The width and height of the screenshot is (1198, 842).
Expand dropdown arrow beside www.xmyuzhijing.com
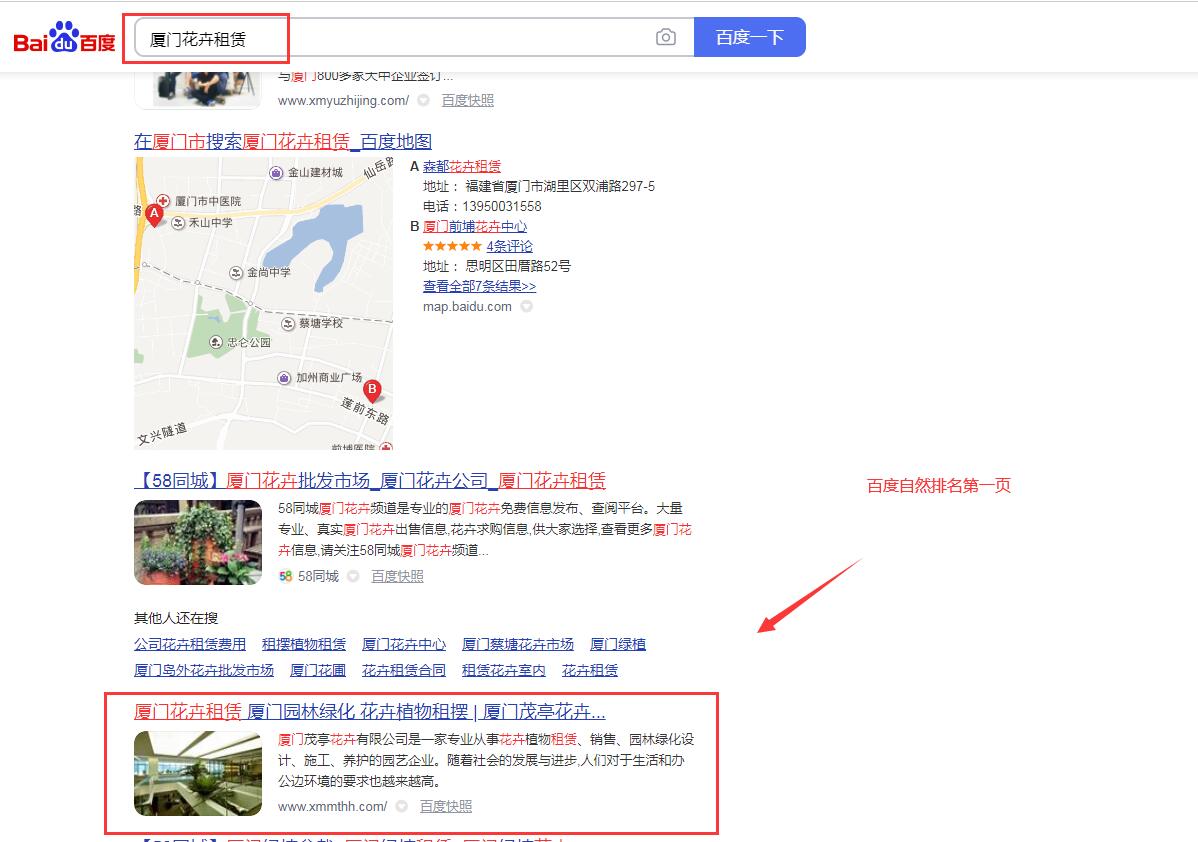(423, 100)
